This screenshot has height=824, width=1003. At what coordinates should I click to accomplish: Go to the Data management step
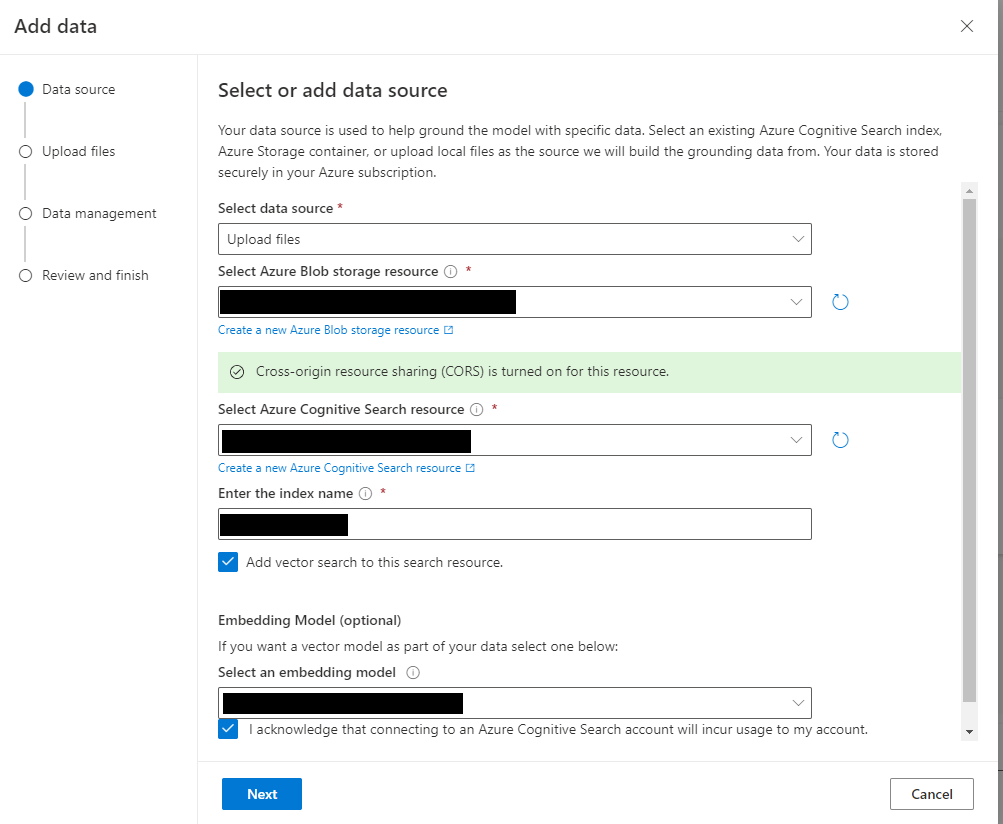coord(98,213)
